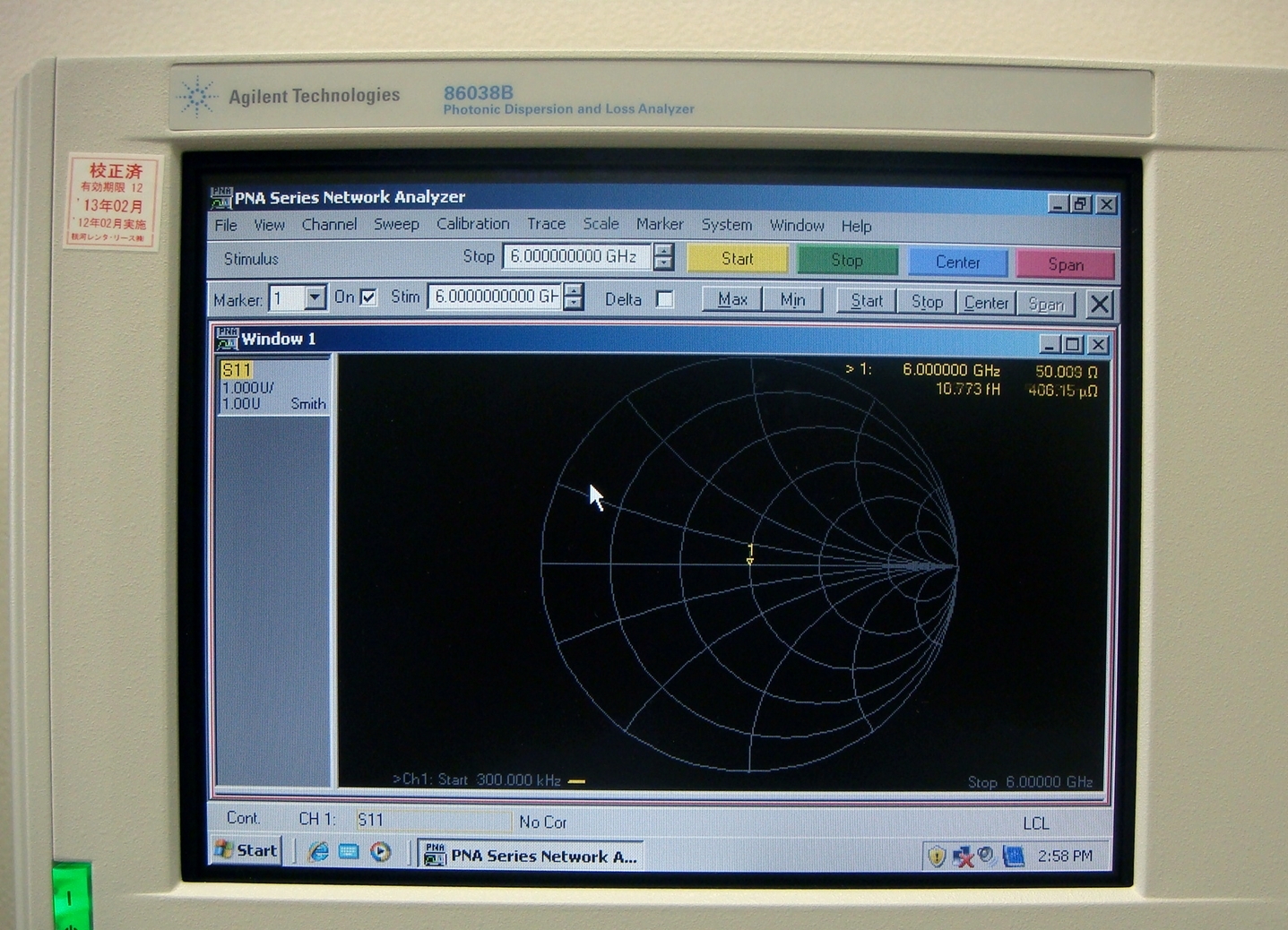
Task: Open the Channel menu
Action: pos(329,224)
